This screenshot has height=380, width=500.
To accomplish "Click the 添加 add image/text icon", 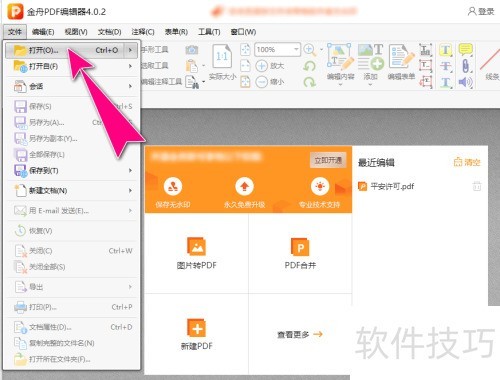I will 371,57.
